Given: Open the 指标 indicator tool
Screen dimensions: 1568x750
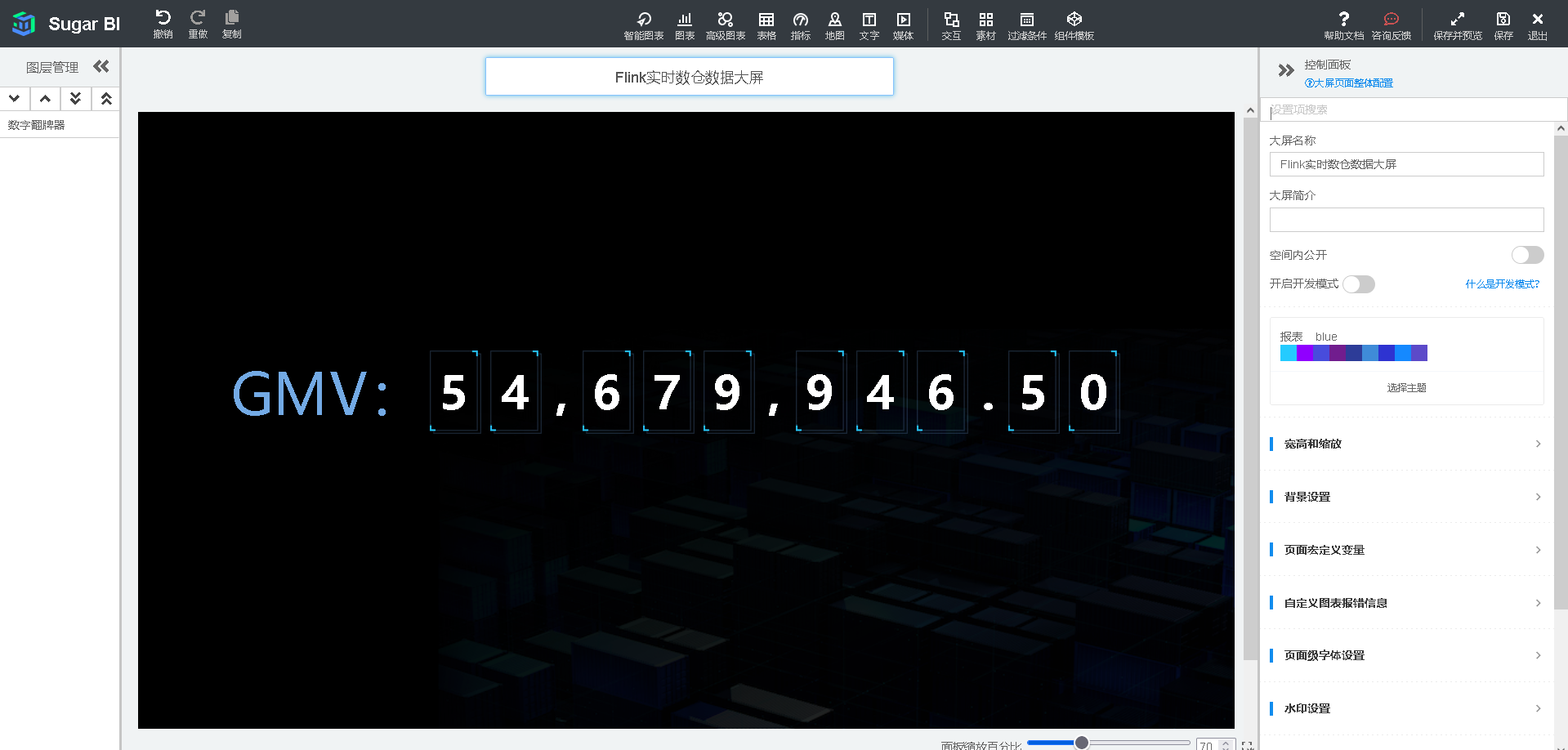Looking at the screenshot, I should (x=801, y=25).
